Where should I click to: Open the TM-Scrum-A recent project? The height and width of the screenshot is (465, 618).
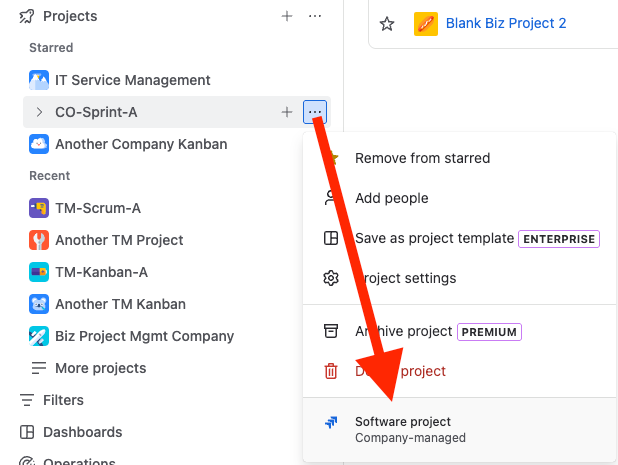[97, 208]
